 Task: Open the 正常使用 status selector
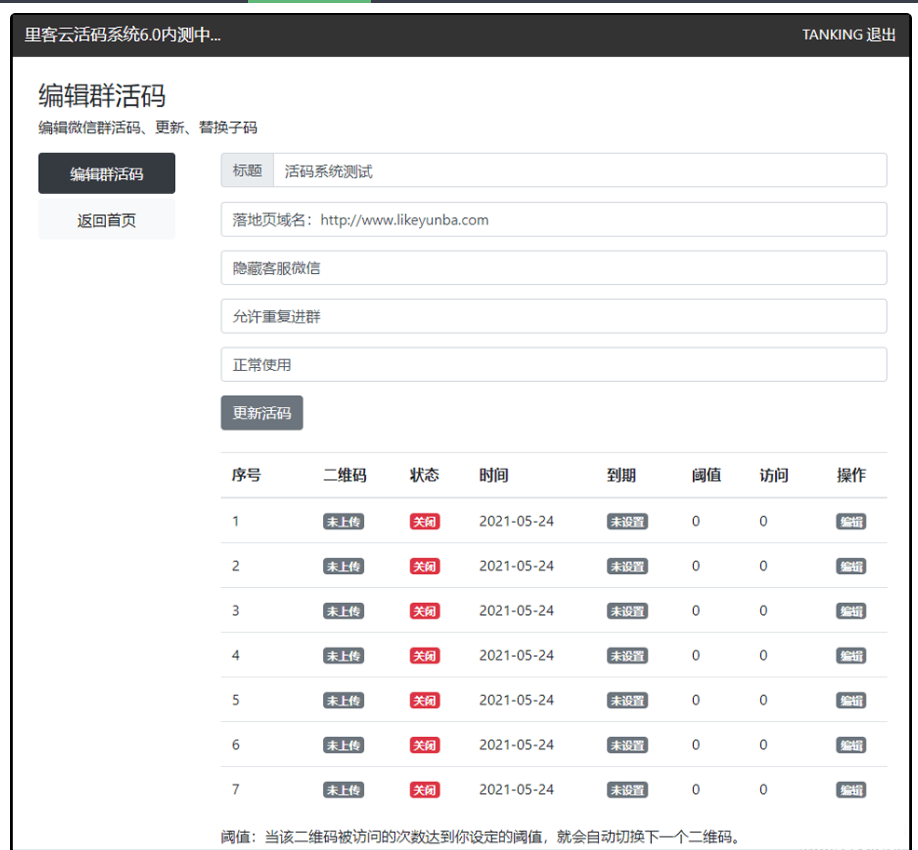click(553, 364)
